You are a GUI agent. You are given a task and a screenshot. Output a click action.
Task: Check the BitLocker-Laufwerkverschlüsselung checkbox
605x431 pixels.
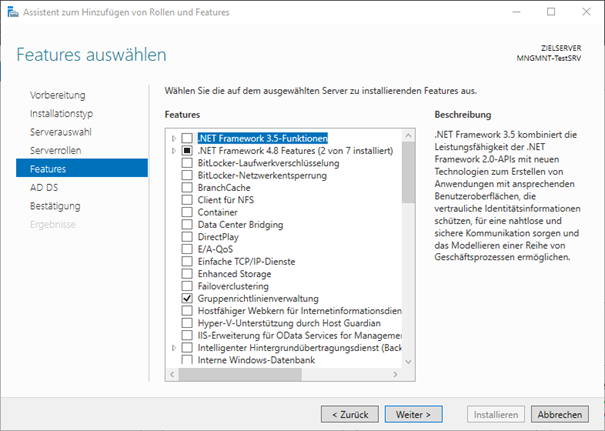point(187,162)
